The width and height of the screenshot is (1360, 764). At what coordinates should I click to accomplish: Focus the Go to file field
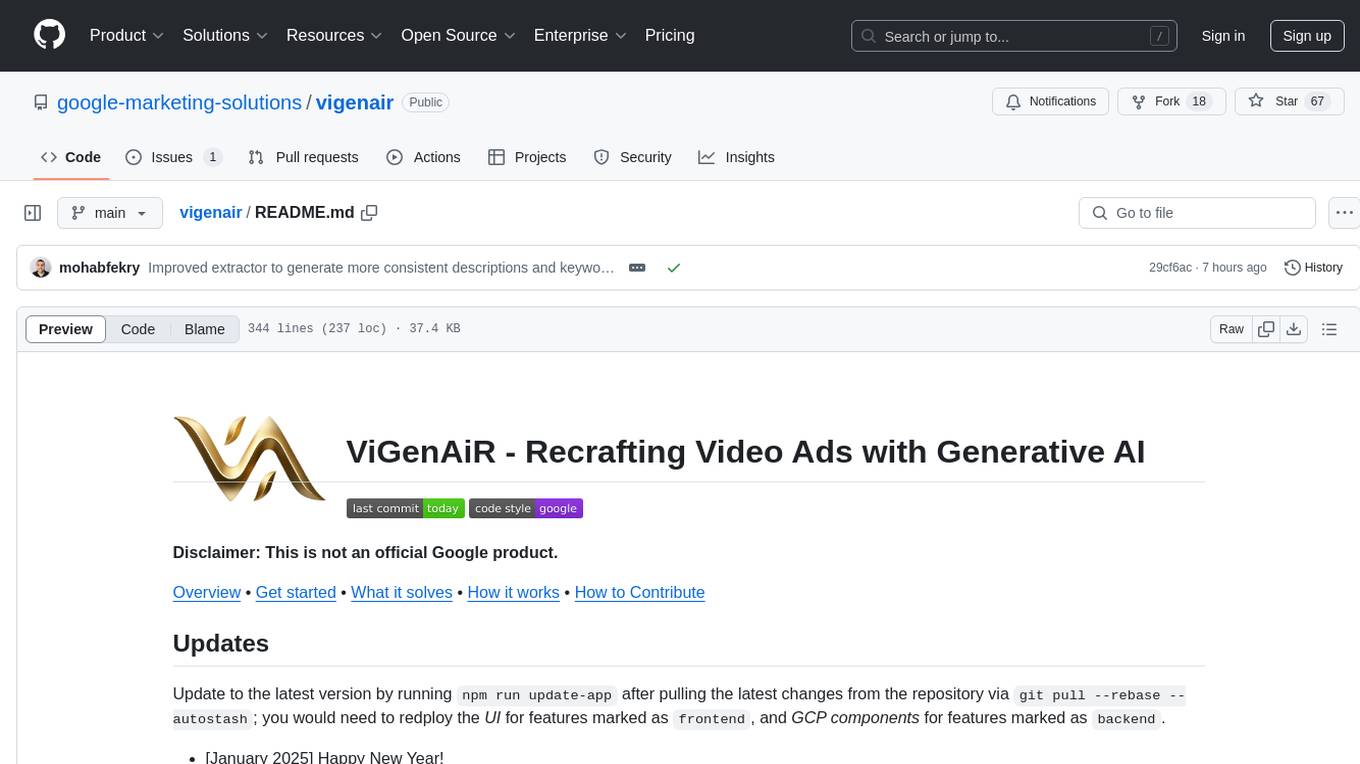click(x=1197, y=213)
